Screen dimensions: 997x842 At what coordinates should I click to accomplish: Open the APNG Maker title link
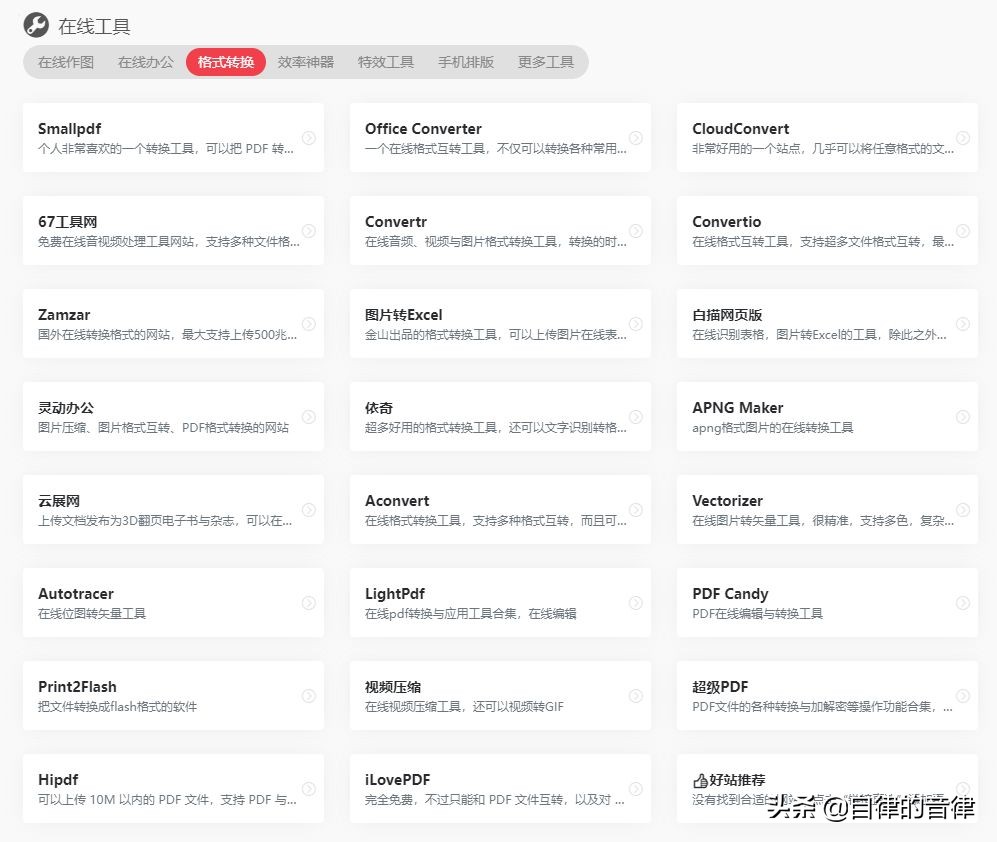(x=738, y=408)
